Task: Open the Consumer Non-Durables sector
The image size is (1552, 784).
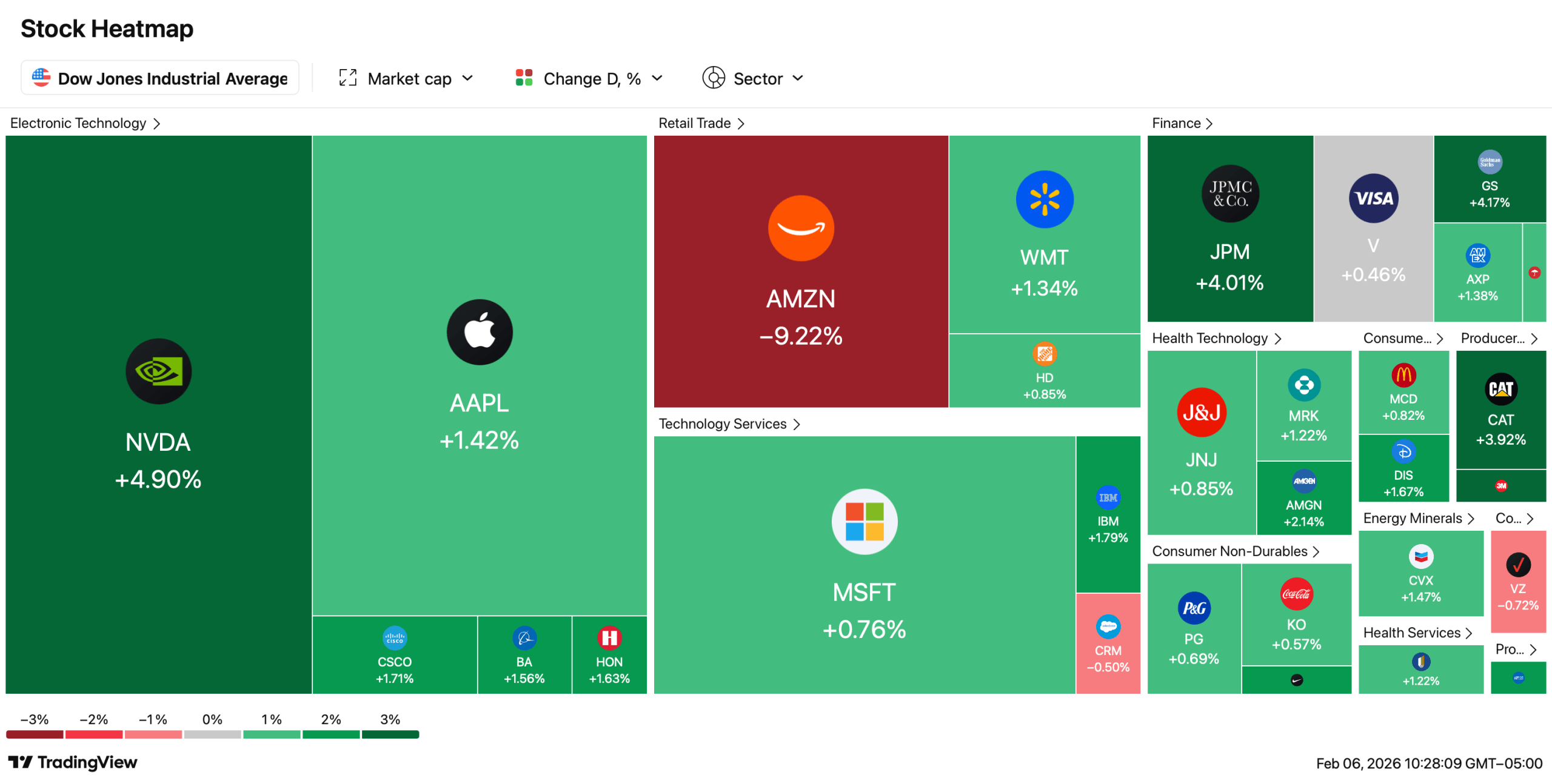Action: coord(1236,551)
